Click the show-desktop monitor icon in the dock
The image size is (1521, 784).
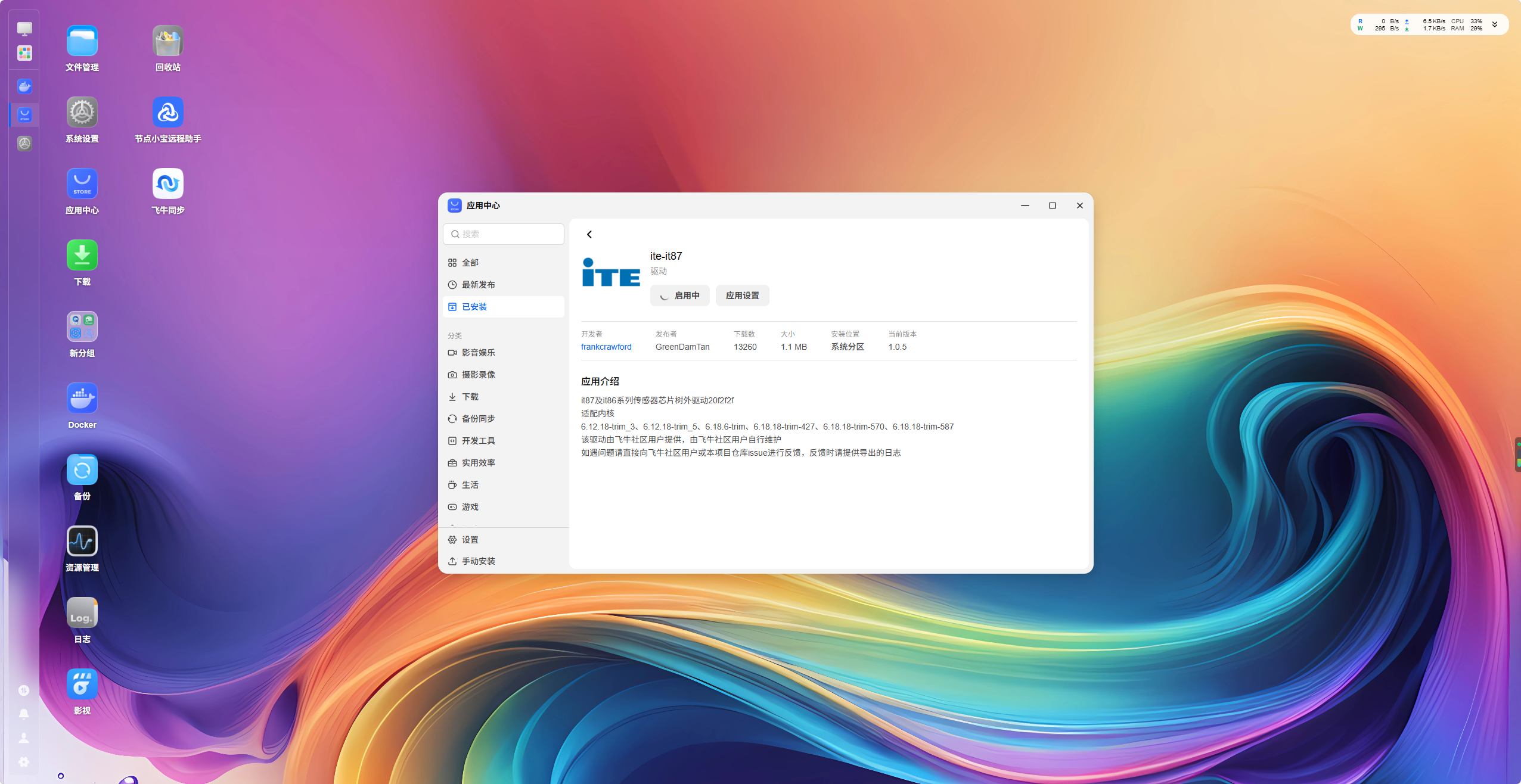click(24, 29)
